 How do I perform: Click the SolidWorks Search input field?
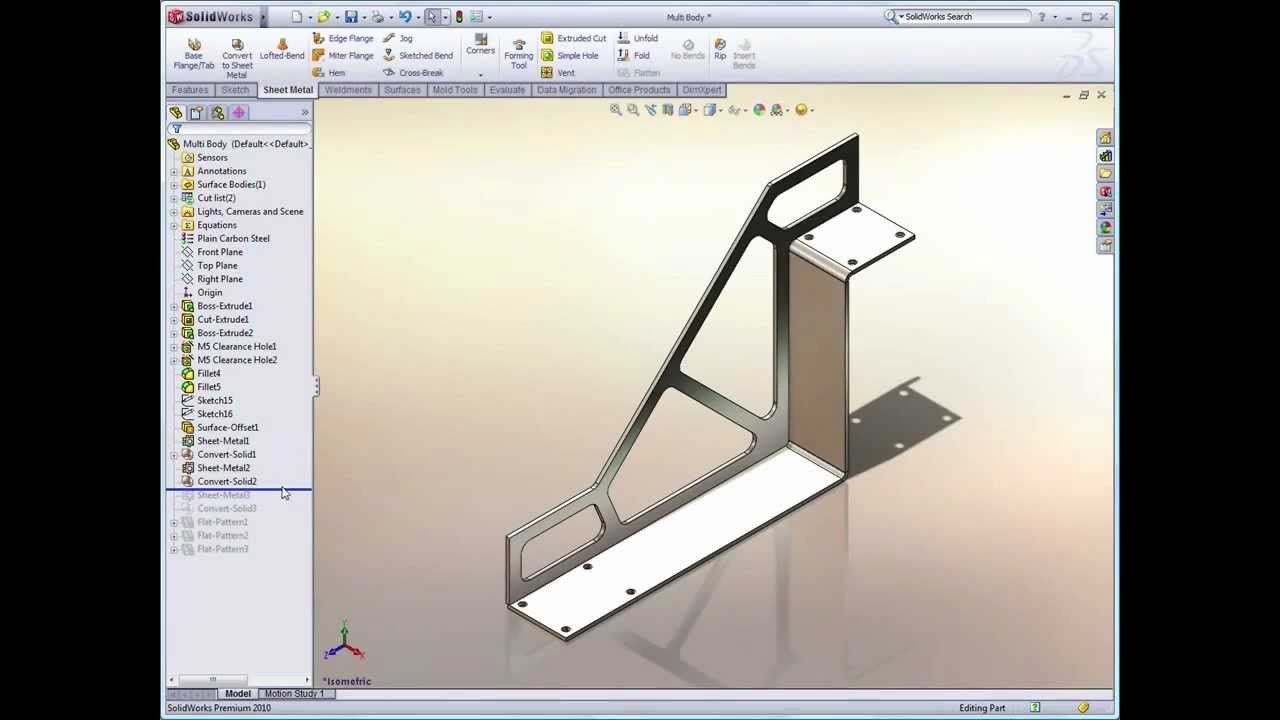pyautogui.click(x=965, y=17)
